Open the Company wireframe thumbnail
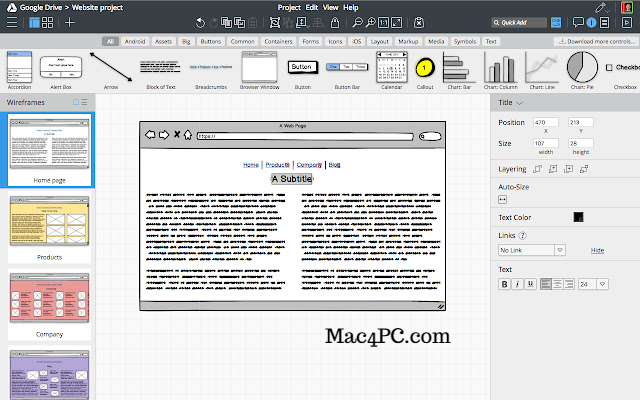The image size is (640, 400). (49, 304)
